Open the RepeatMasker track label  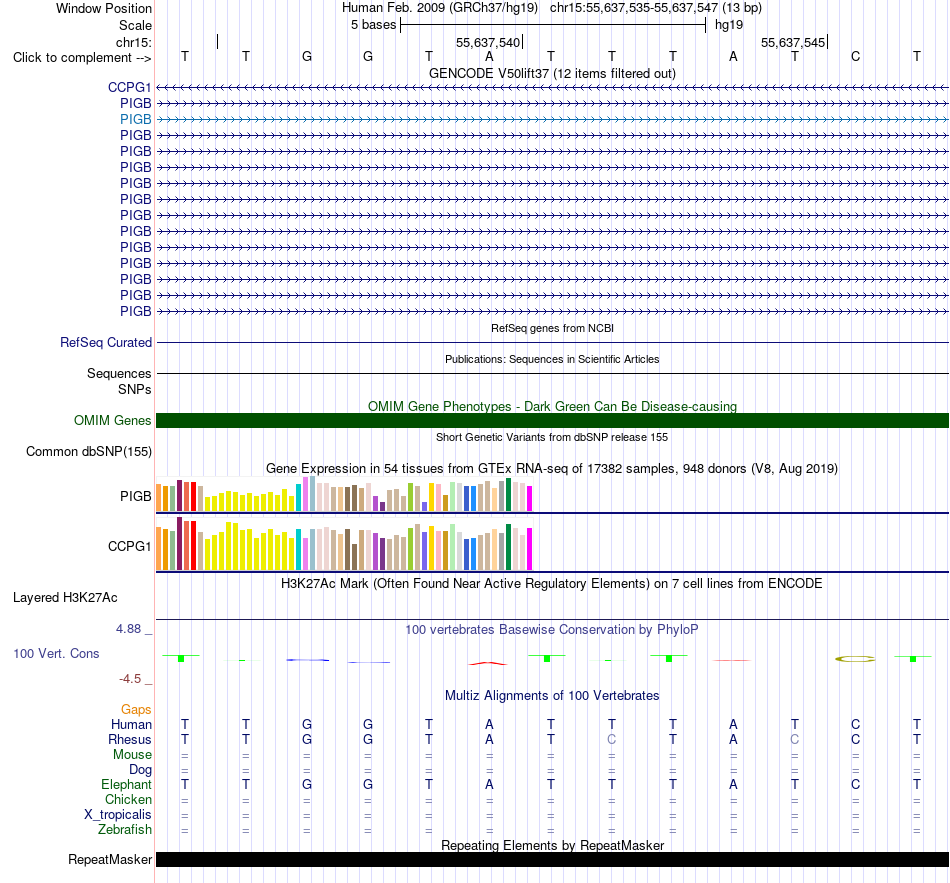(110, 859)
